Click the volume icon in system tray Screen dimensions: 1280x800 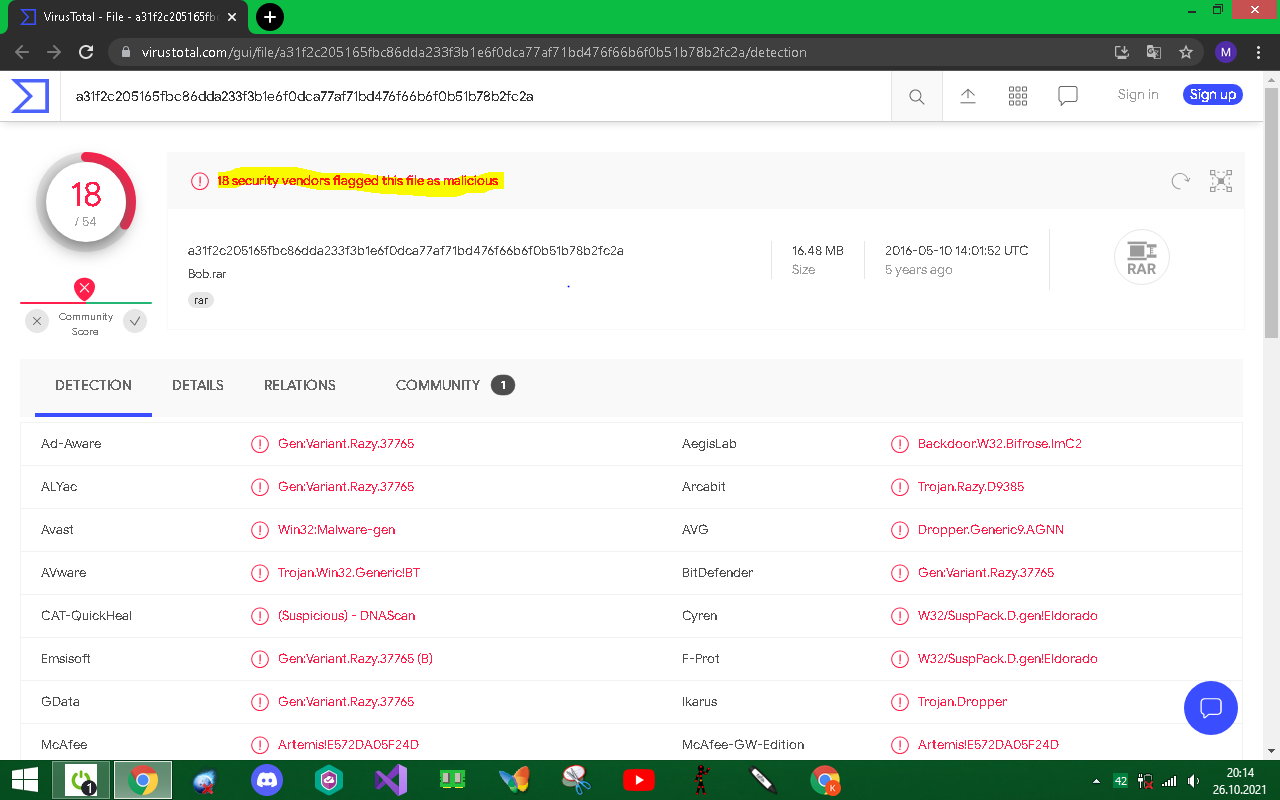tap(1193, 781)
